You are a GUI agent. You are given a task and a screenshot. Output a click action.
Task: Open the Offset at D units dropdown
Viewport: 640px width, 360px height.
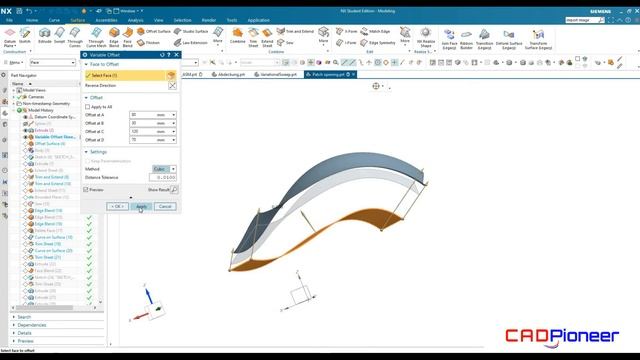tap(173, 140)
